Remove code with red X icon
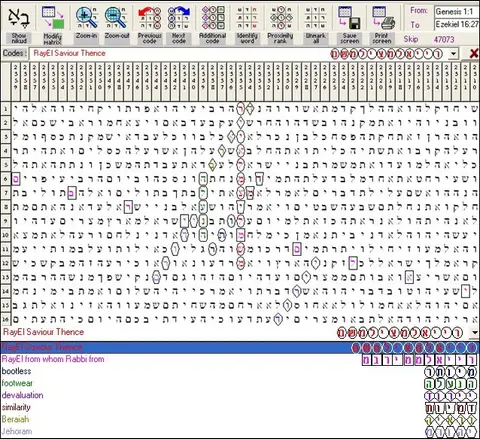 click(474, 54)
